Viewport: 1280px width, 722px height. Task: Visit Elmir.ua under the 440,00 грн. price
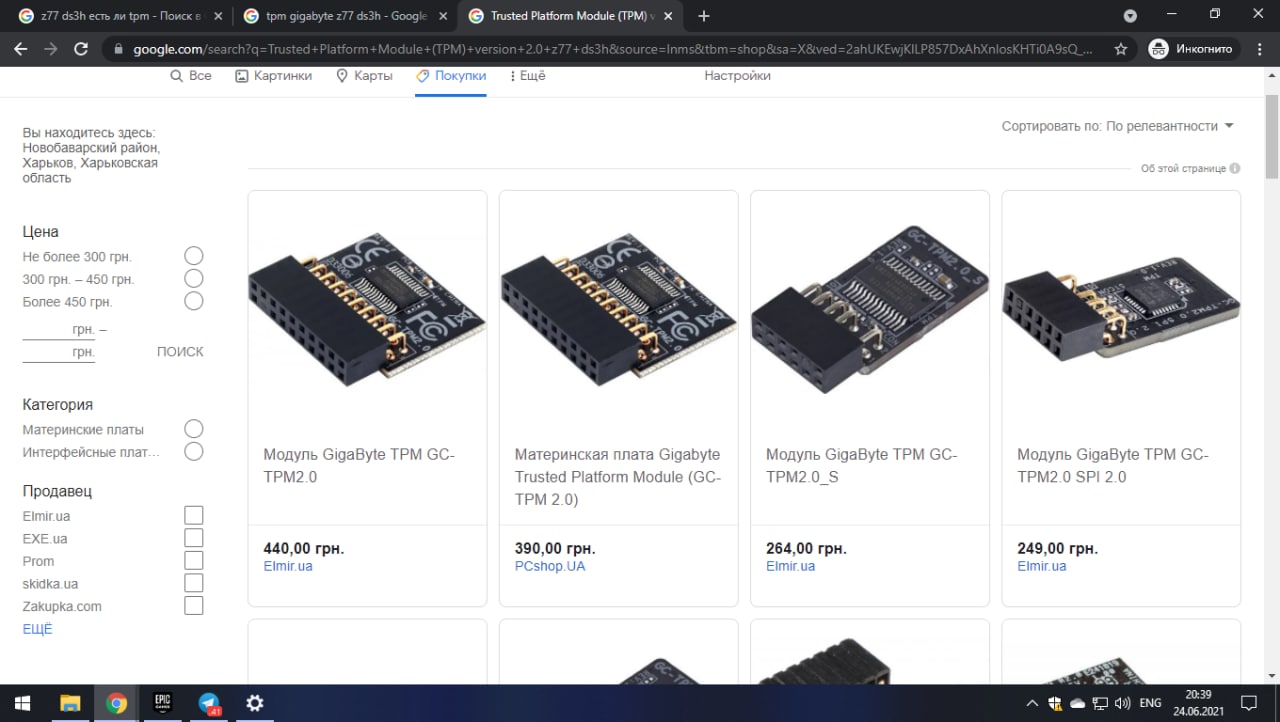[x=288, y=566]
